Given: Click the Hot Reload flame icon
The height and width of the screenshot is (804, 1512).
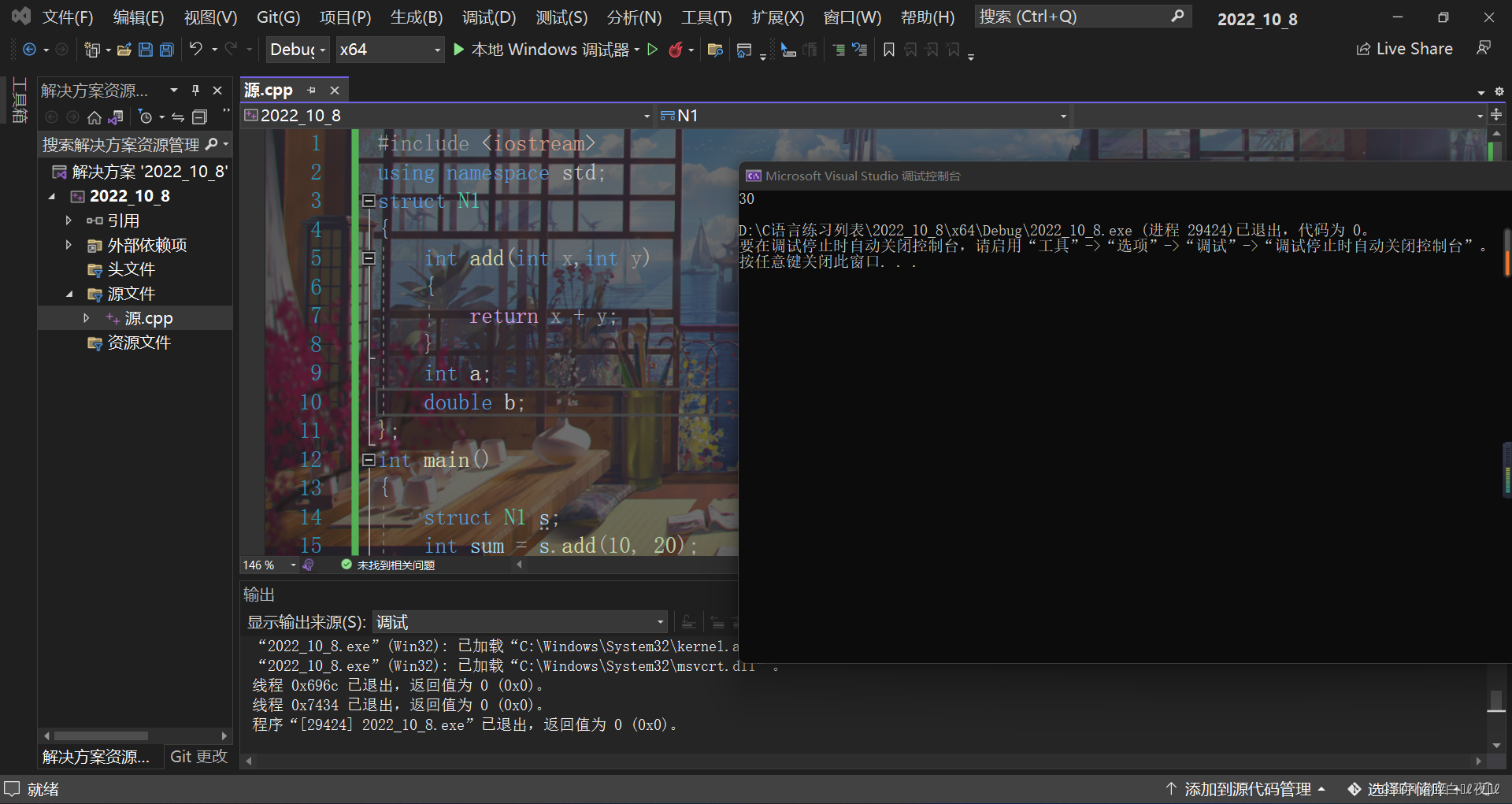Looking at the screenshot, I should click(676, 50).
